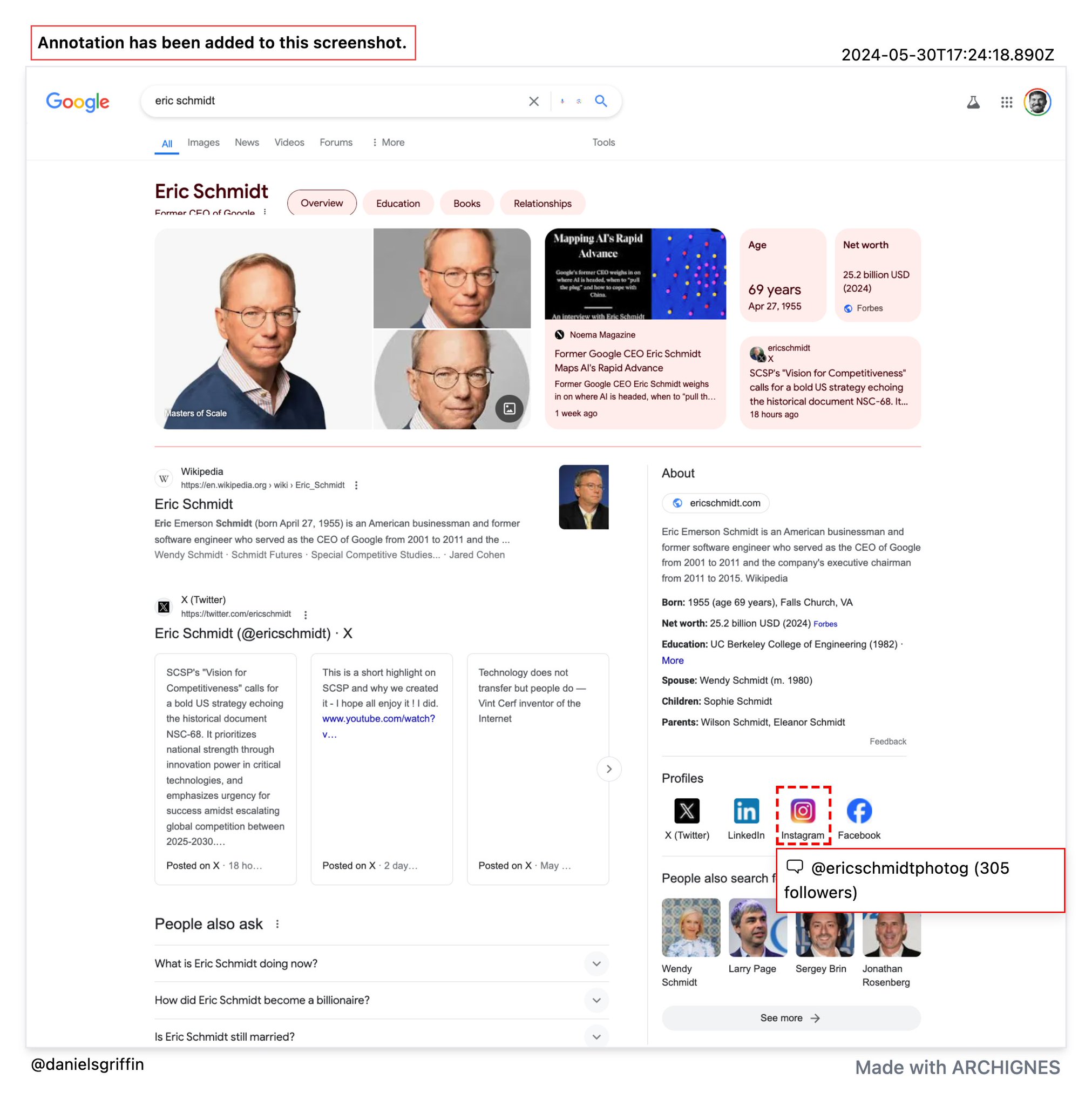Switch to the Videos tab

(x=289, y=143)
